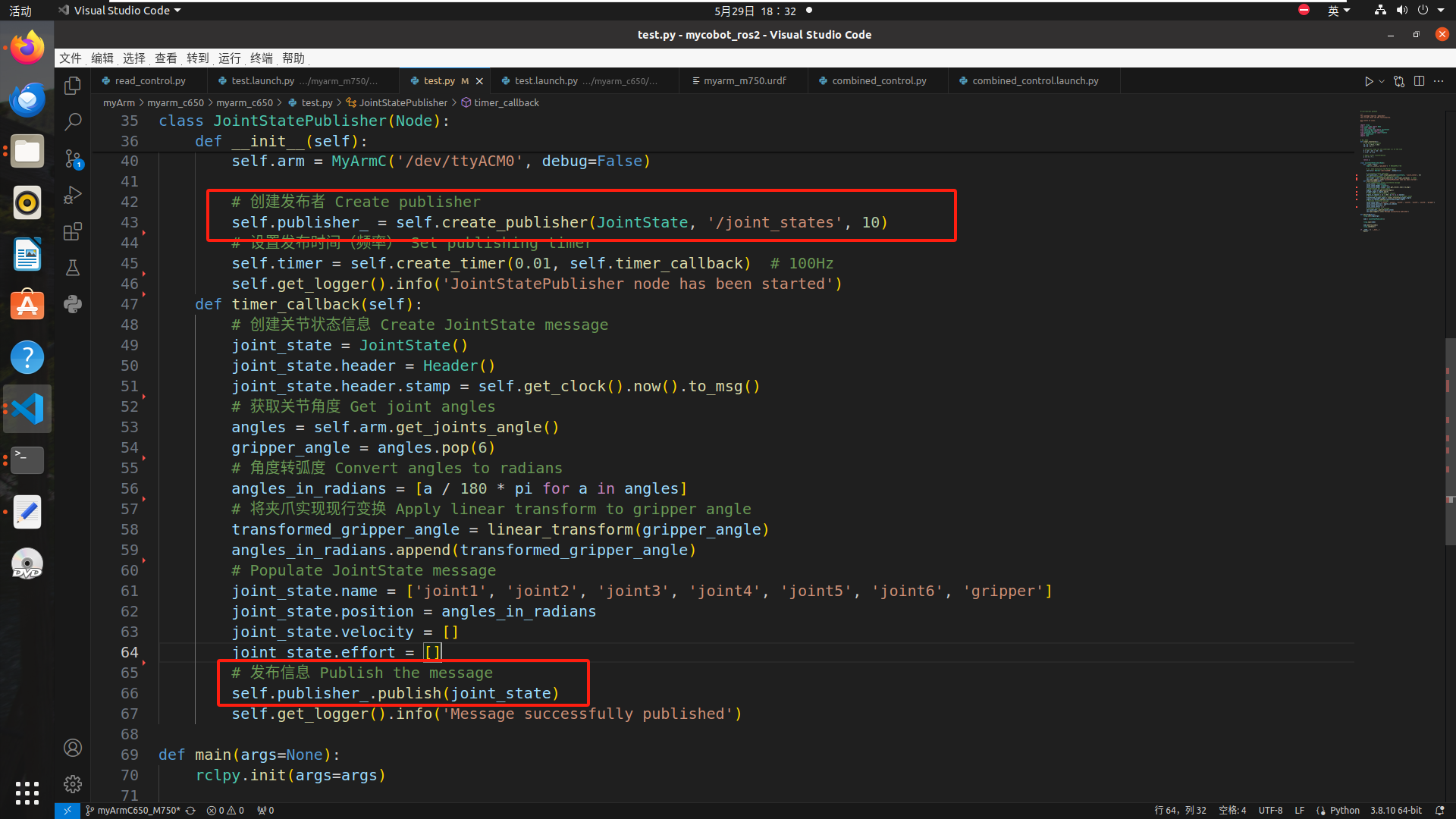Switch to test.launch.py myarm_c650 tab
The height and width of the screenshot is (819, 1456).
pos(585,81)
